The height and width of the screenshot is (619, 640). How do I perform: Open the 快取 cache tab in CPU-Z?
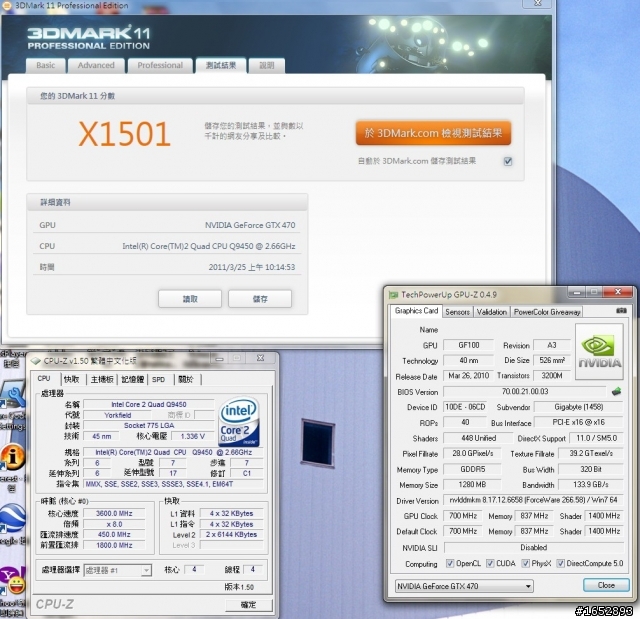click(x=72, y=379)
